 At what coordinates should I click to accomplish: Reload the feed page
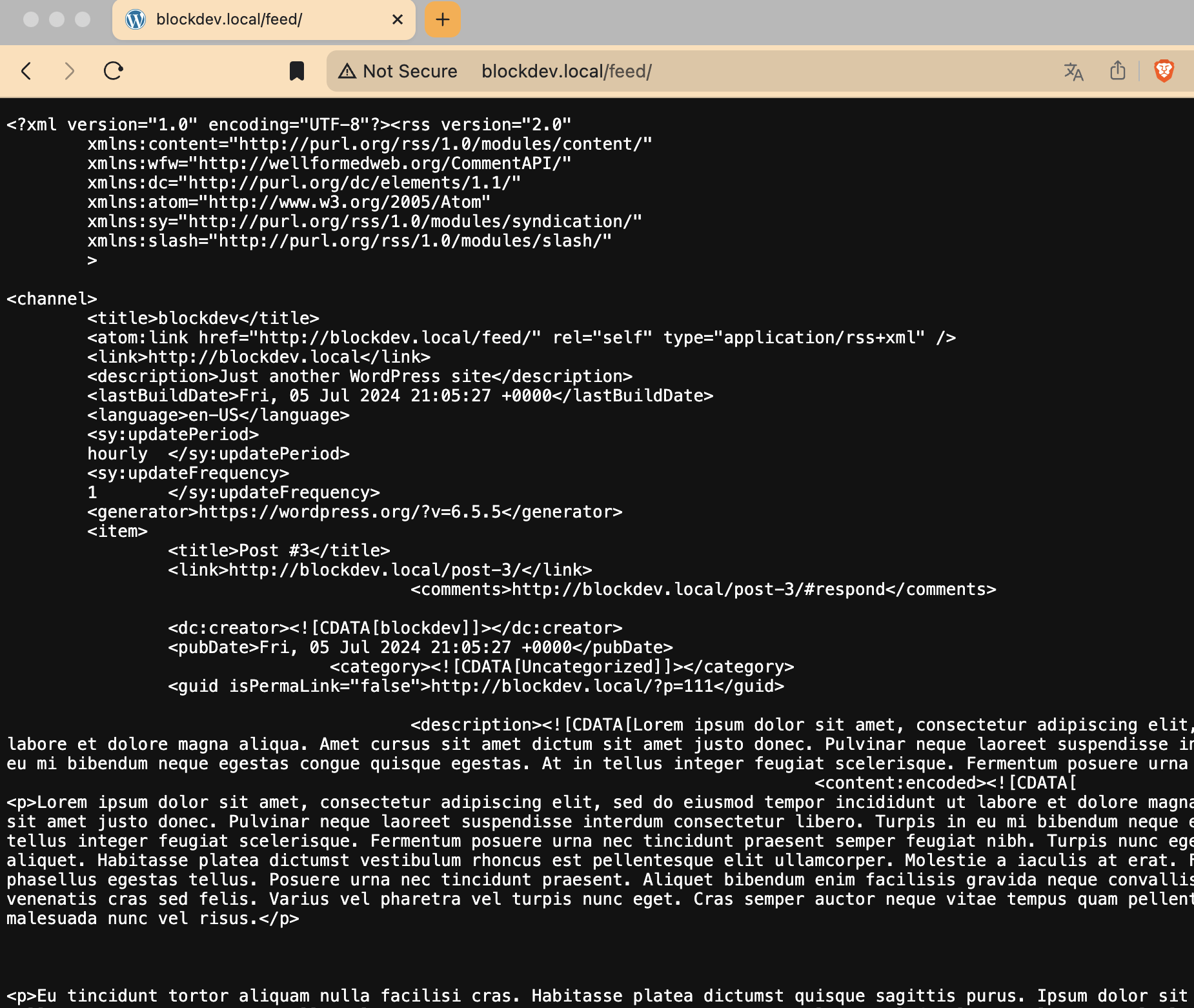[x=113, y=71]
